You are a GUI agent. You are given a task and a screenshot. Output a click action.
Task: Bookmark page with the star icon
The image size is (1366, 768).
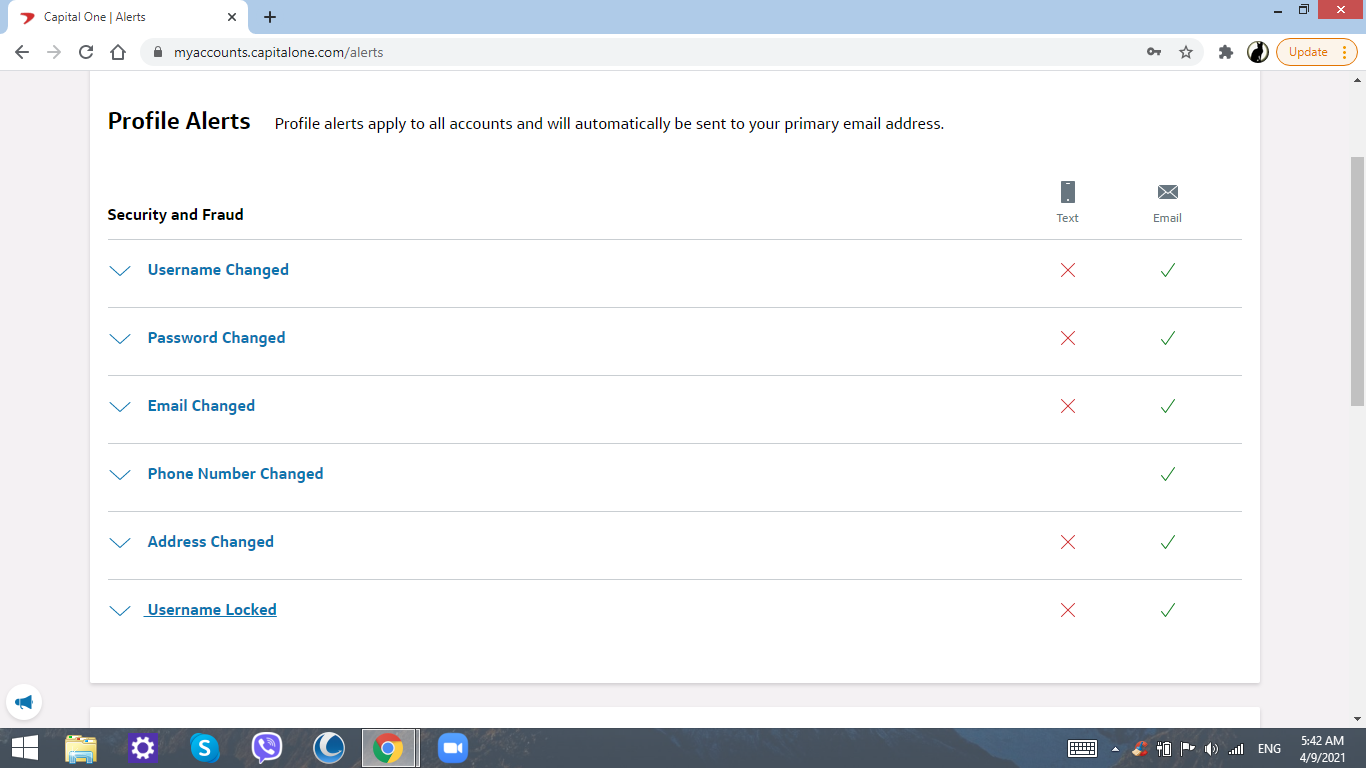click(x=1186, y=52)
